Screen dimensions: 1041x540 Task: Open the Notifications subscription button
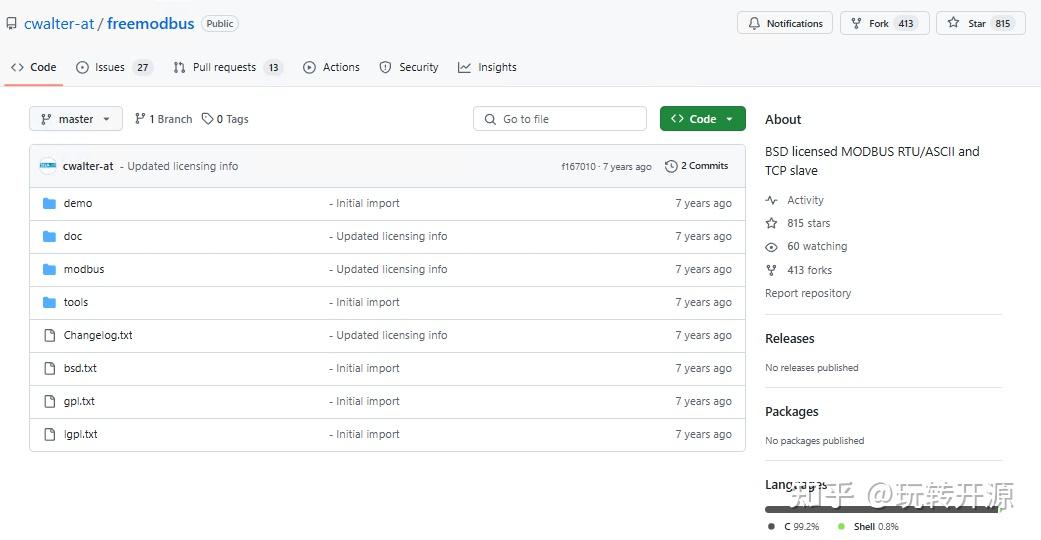pyautogui.click(x=785, y=23)
